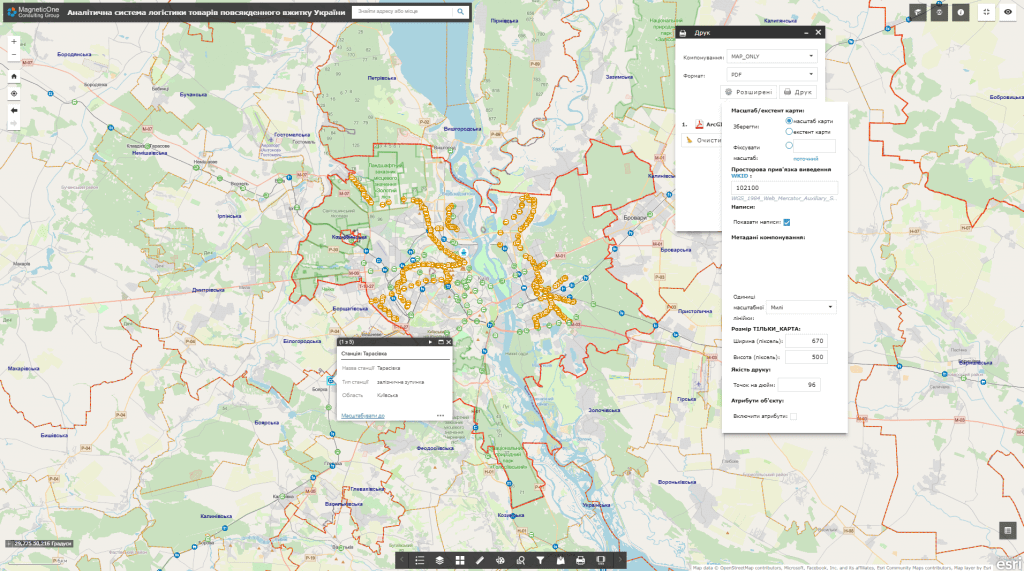Edit width field showing 670

point(807,341)
